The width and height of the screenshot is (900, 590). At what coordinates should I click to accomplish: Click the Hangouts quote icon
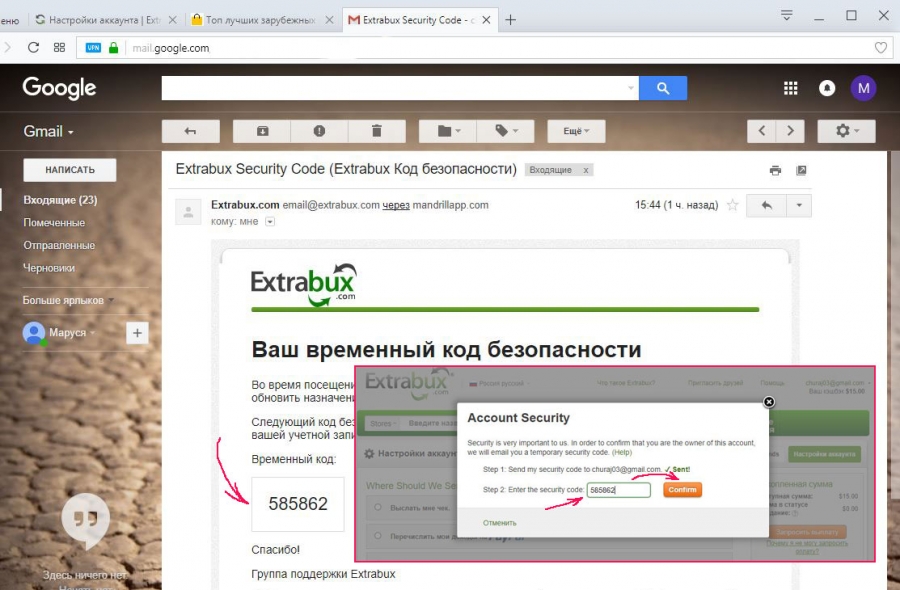[x=86, y=520]
